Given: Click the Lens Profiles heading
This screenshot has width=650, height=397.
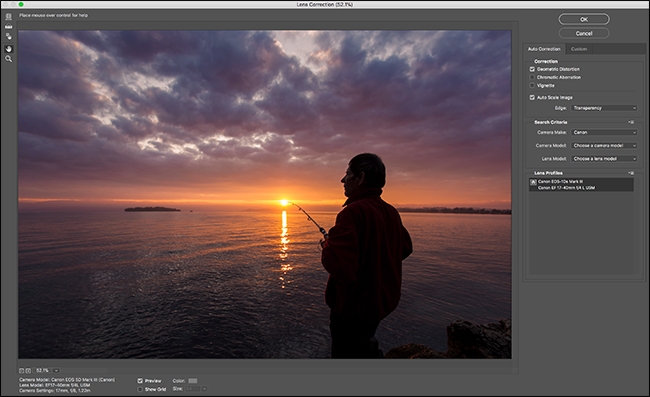Looking at the screenshot, I should coord(548,173).
